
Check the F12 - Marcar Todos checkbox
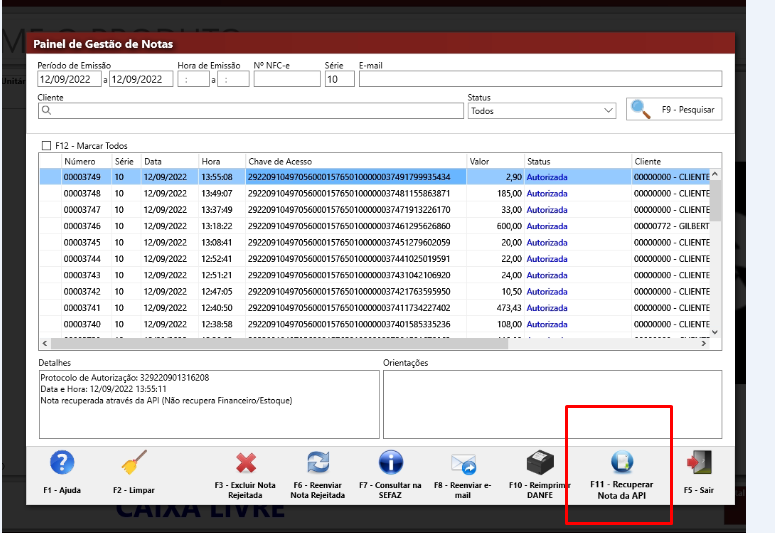tap(46, 145)
